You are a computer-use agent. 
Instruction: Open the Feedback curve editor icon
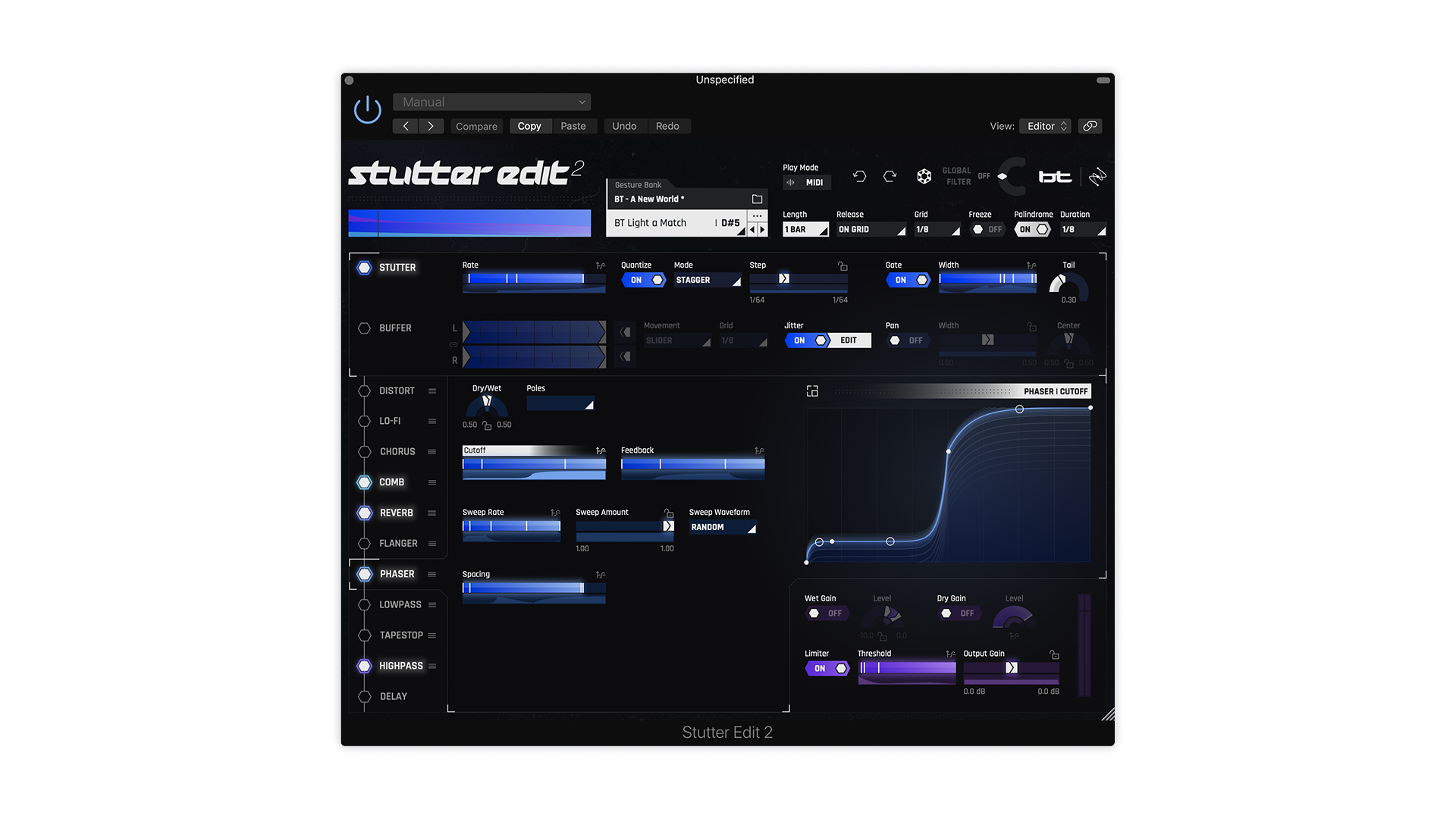759,450
